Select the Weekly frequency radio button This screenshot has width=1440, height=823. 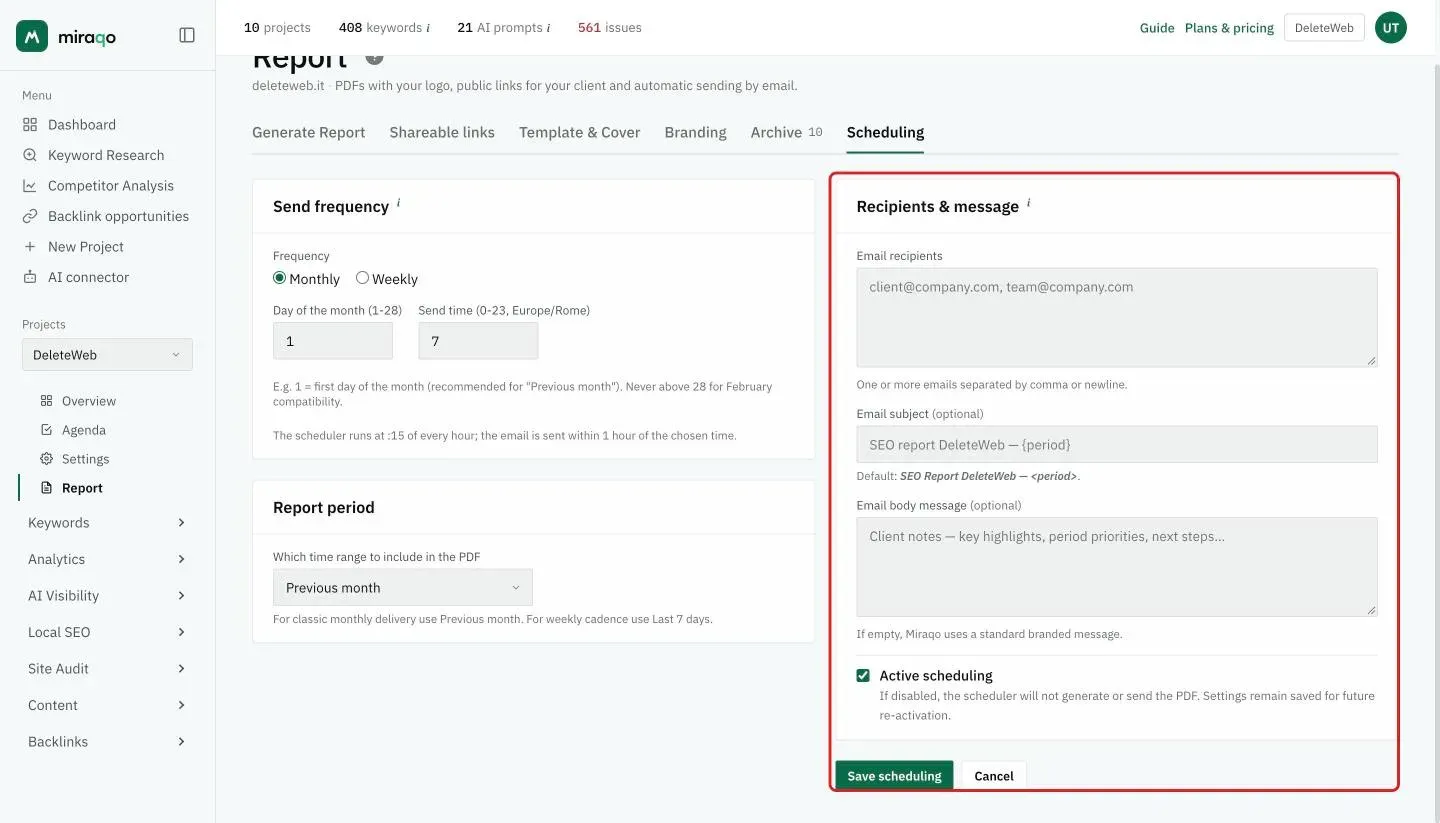[362, 278]
